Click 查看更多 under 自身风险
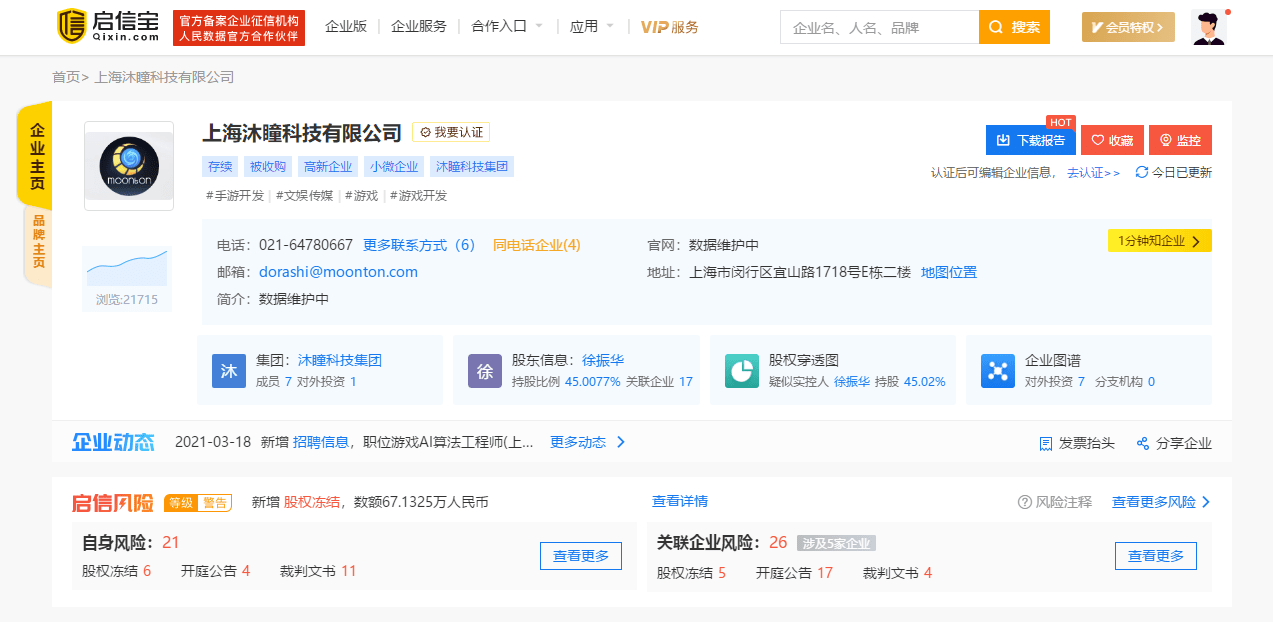 (x=581, y=556)
